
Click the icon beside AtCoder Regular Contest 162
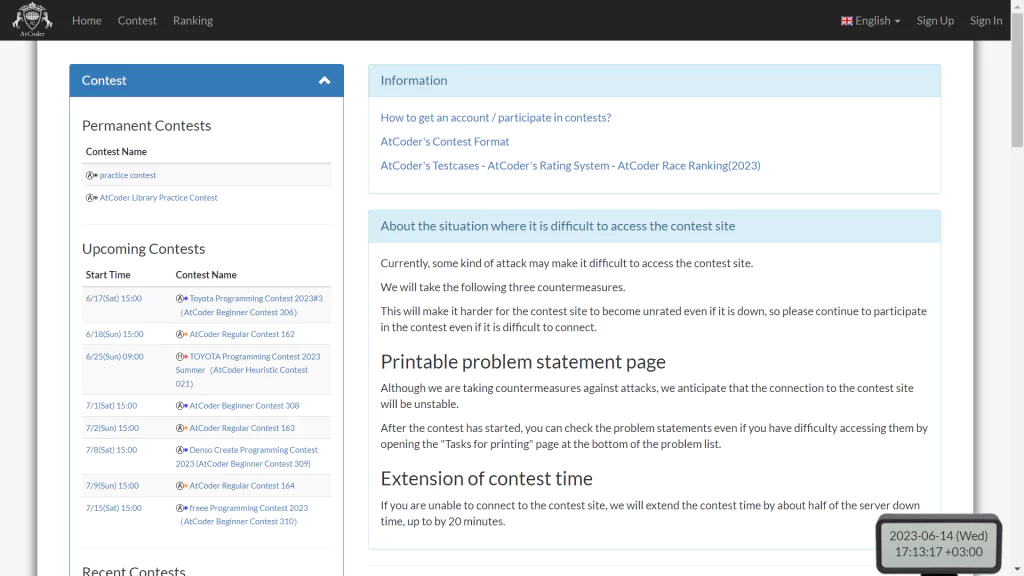click(182, 334)
